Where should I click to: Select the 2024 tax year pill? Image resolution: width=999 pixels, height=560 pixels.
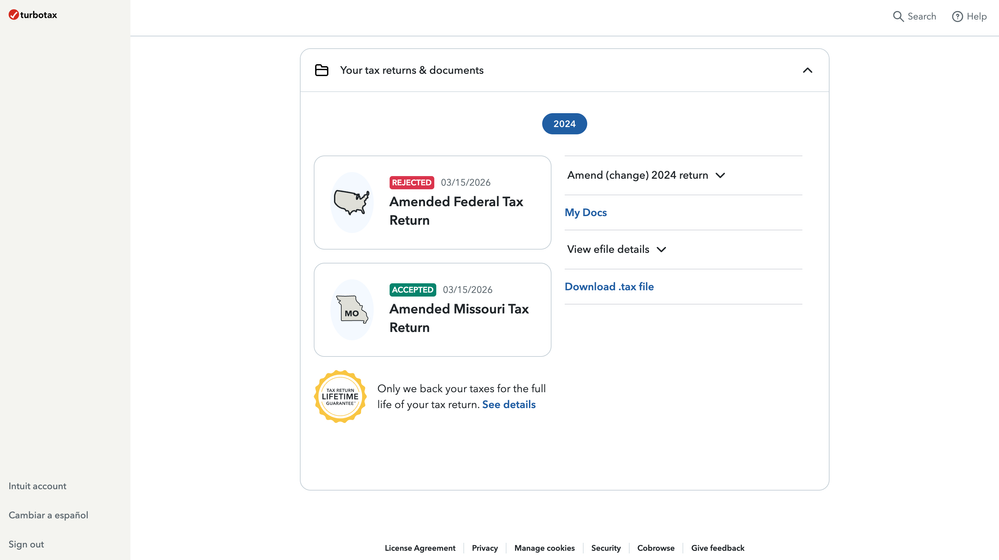(564, 124)
